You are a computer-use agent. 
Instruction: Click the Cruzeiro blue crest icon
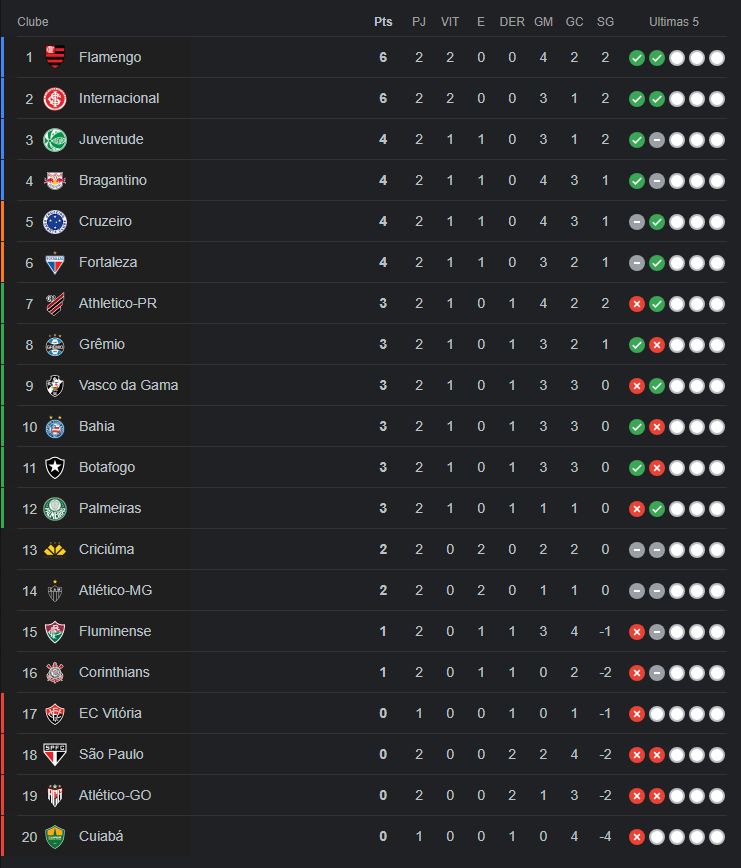(x=55, y=221)
